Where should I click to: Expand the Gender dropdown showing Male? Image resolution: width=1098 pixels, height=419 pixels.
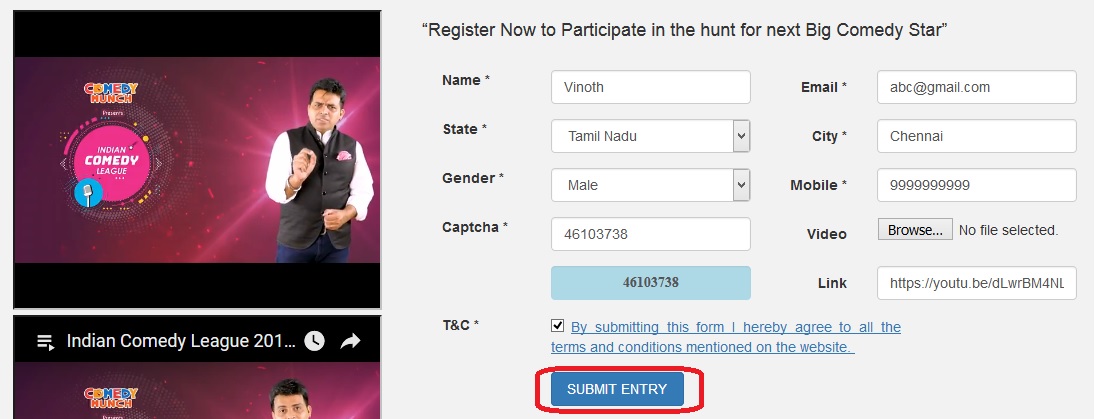tap(650, 185)
